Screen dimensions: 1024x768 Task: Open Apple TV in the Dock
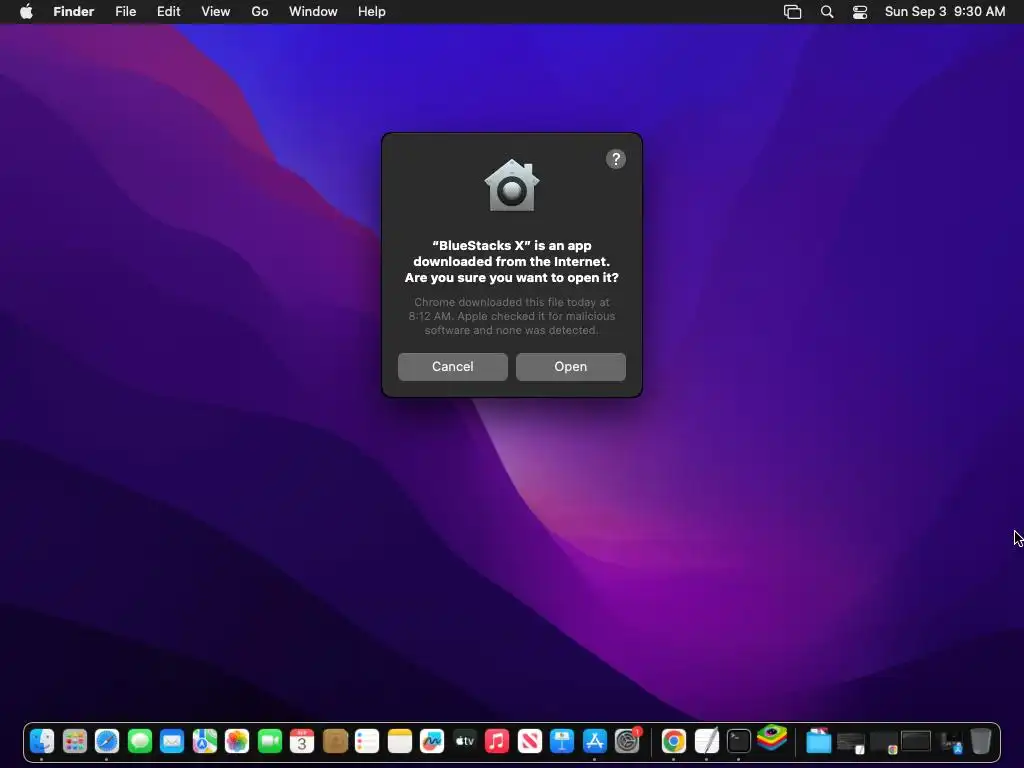464,741
